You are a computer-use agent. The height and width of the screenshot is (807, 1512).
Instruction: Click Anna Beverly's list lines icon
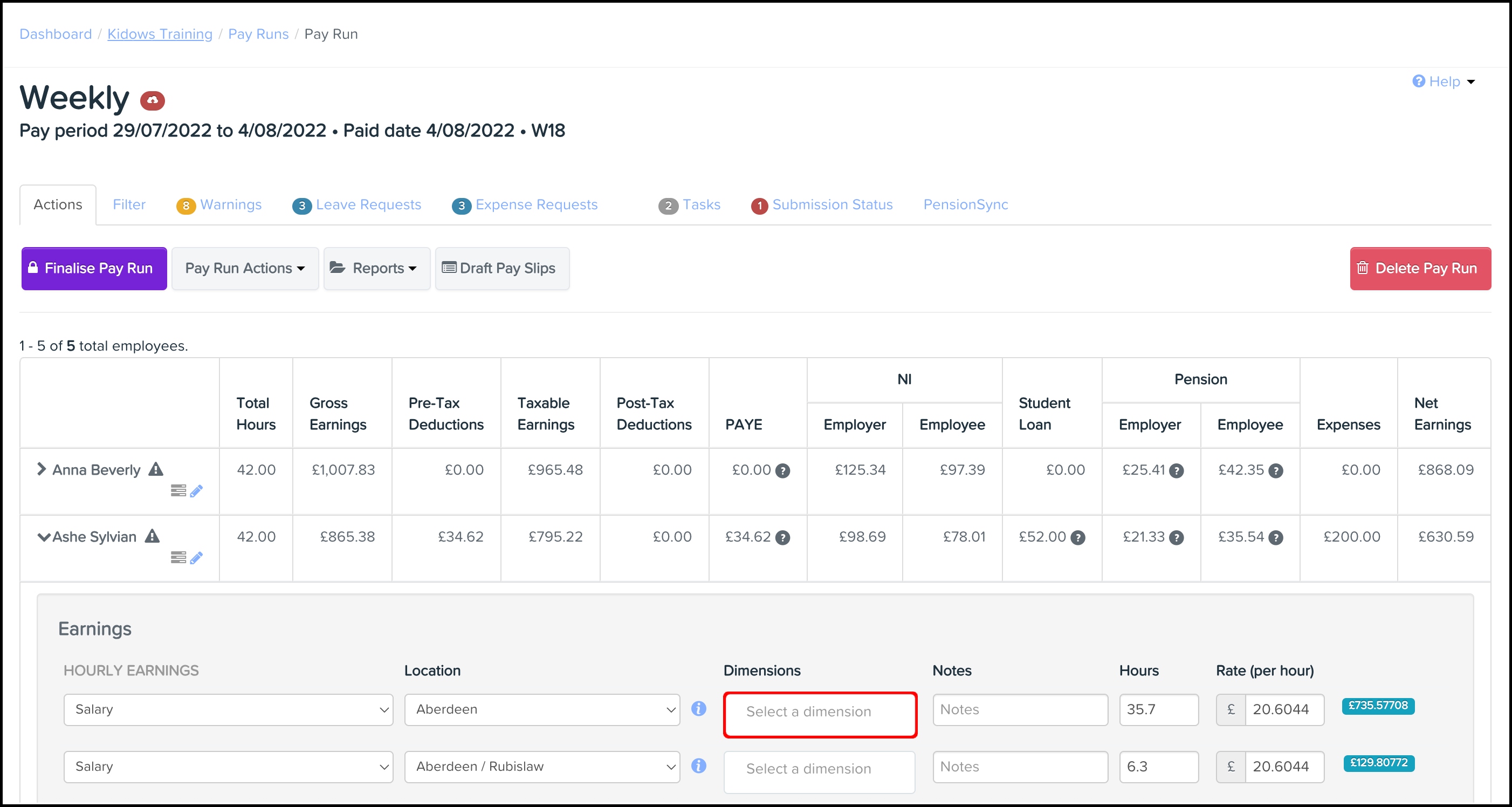[178, 490]
